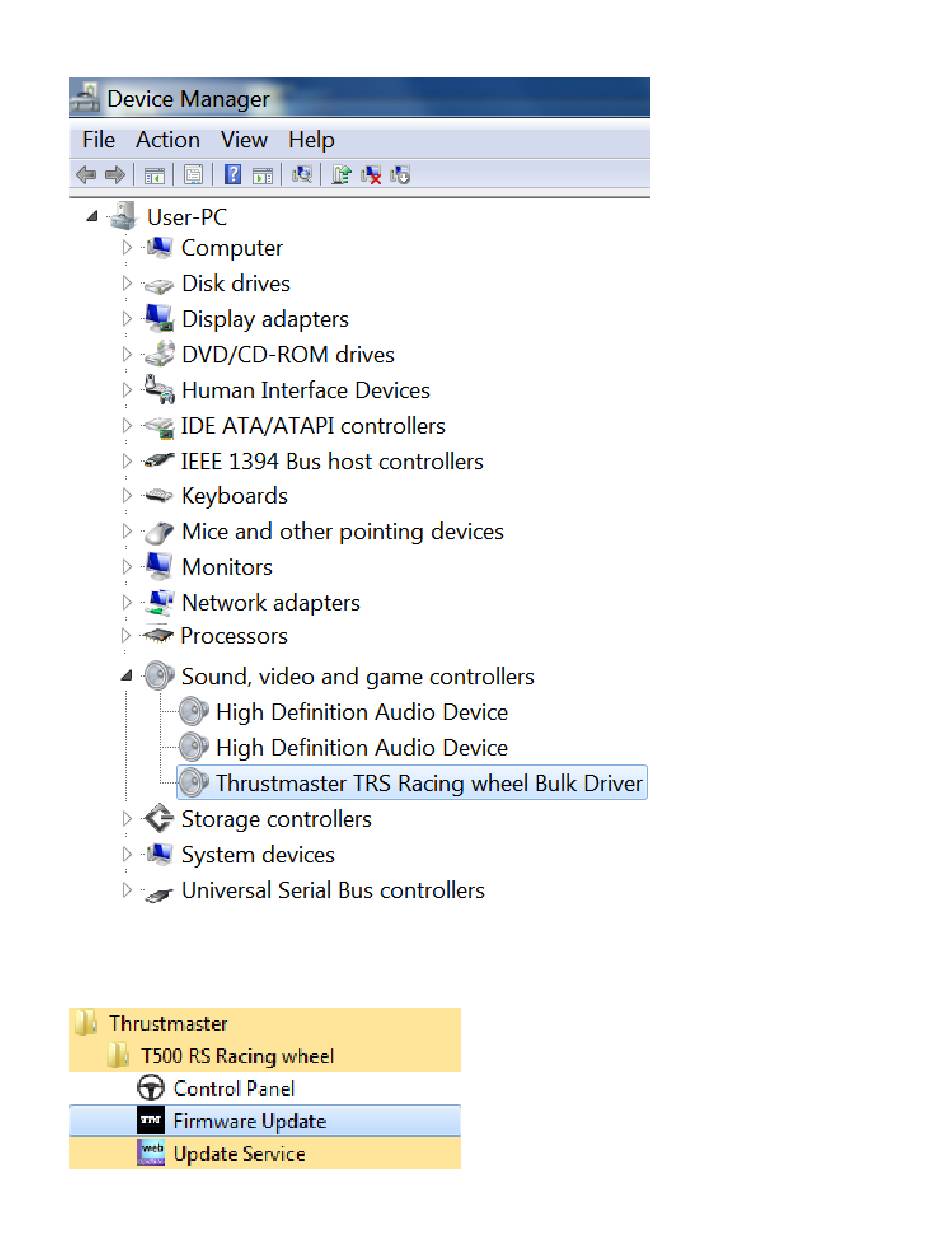Expand the IDE ATA/ATAPI controllers category
Viewport: 950px width, 1260px height.
pos(127,425)
